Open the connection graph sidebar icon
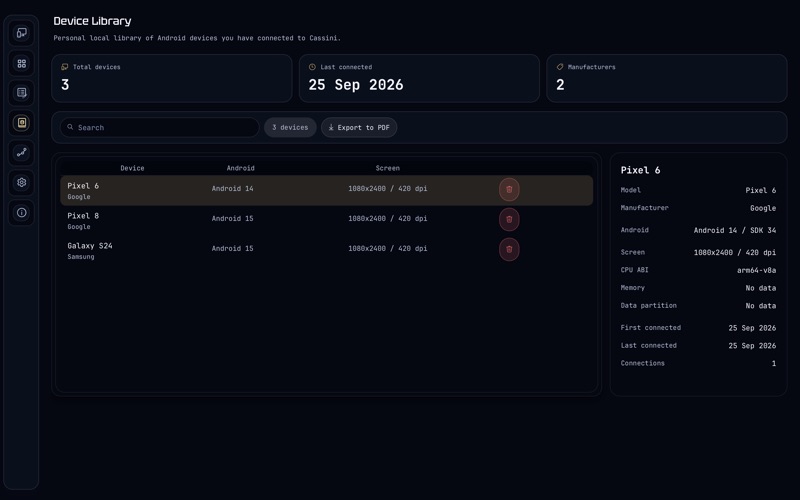Viewport: 800px width, 500px height. point(21,153)
